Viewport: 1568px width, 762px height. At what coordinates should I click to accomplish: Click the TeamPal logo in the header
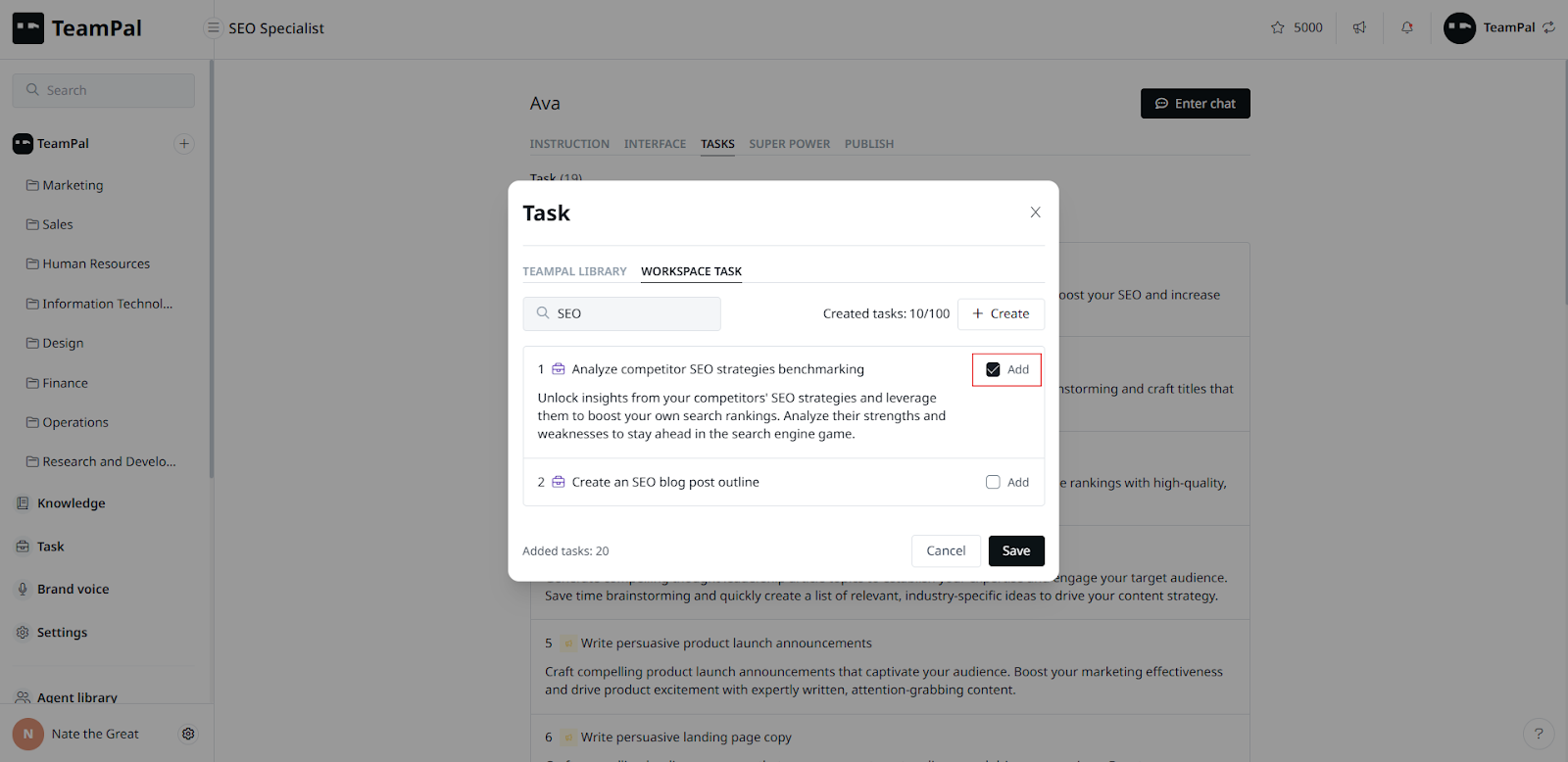point(76,28)
